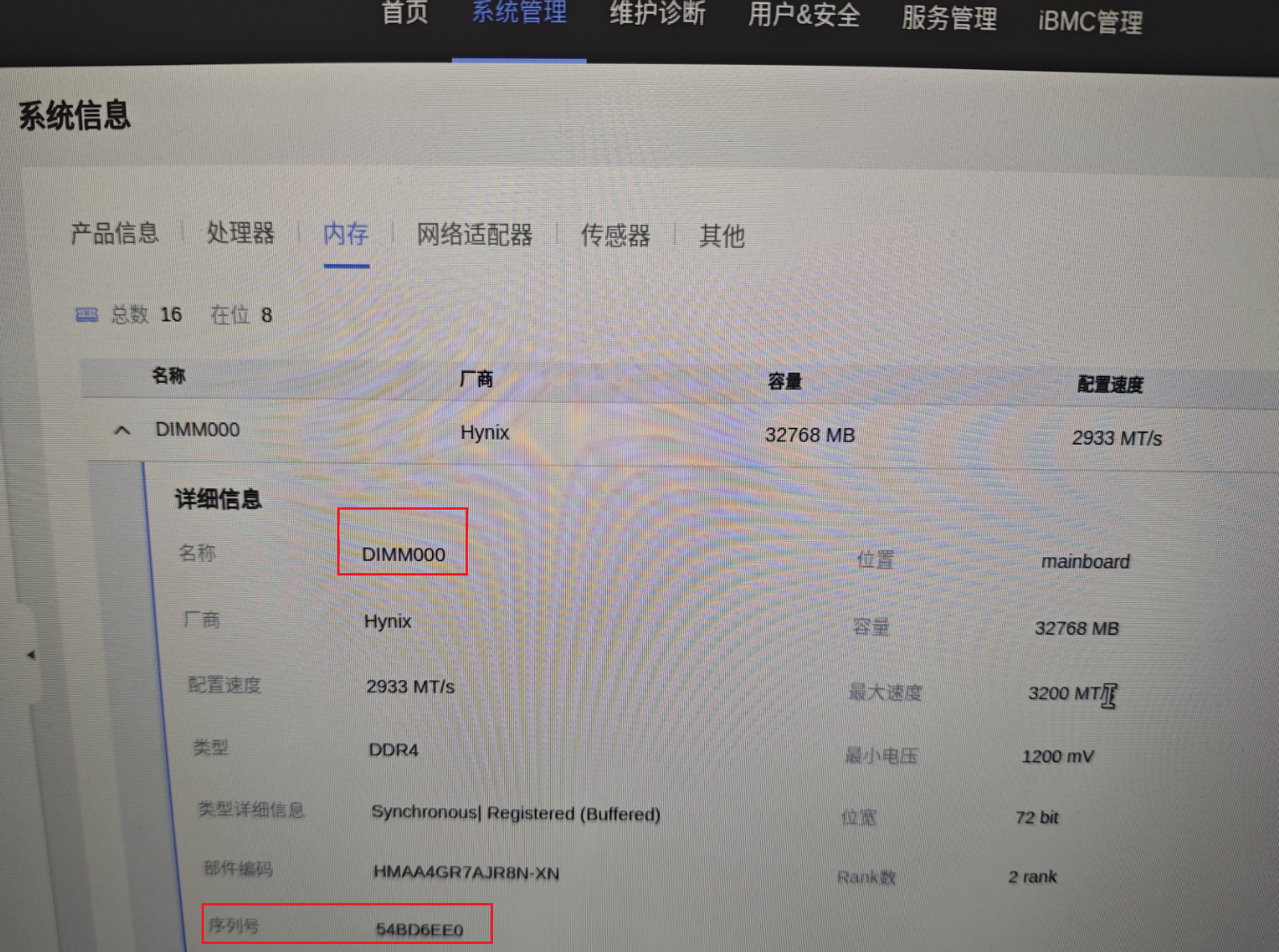Open the 首页 navigation menu
Screen dimensions: 1279x952
(405, 13)
